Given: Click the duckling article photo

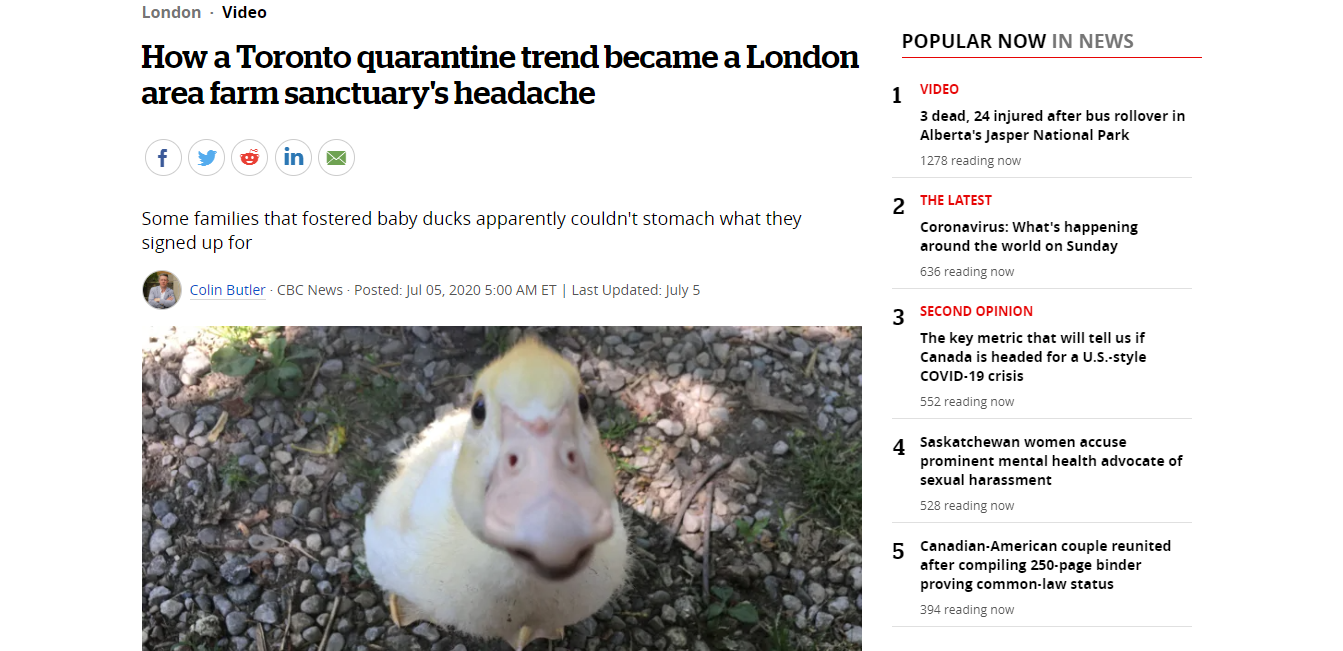Looking at the screenshot, I should click(501, 488).
